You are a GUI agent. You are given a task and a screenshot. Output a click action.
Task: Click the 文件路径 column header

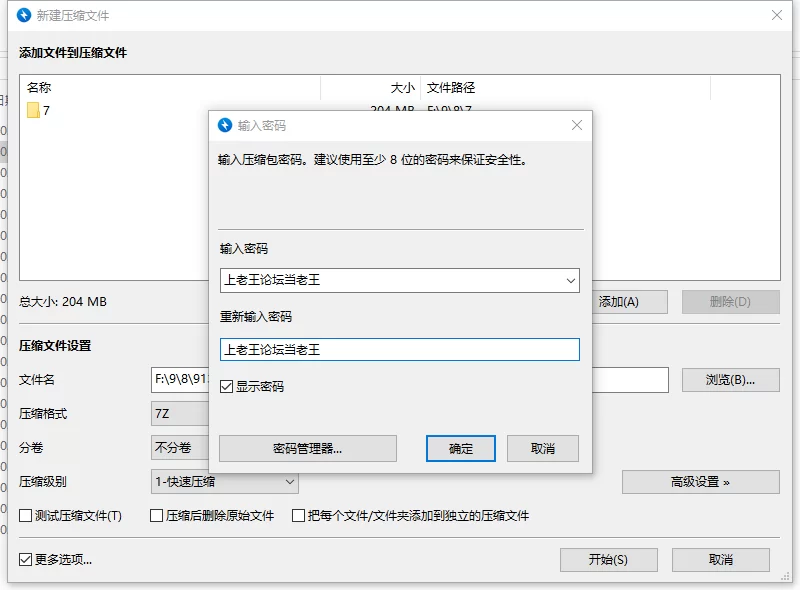(451, 88)
